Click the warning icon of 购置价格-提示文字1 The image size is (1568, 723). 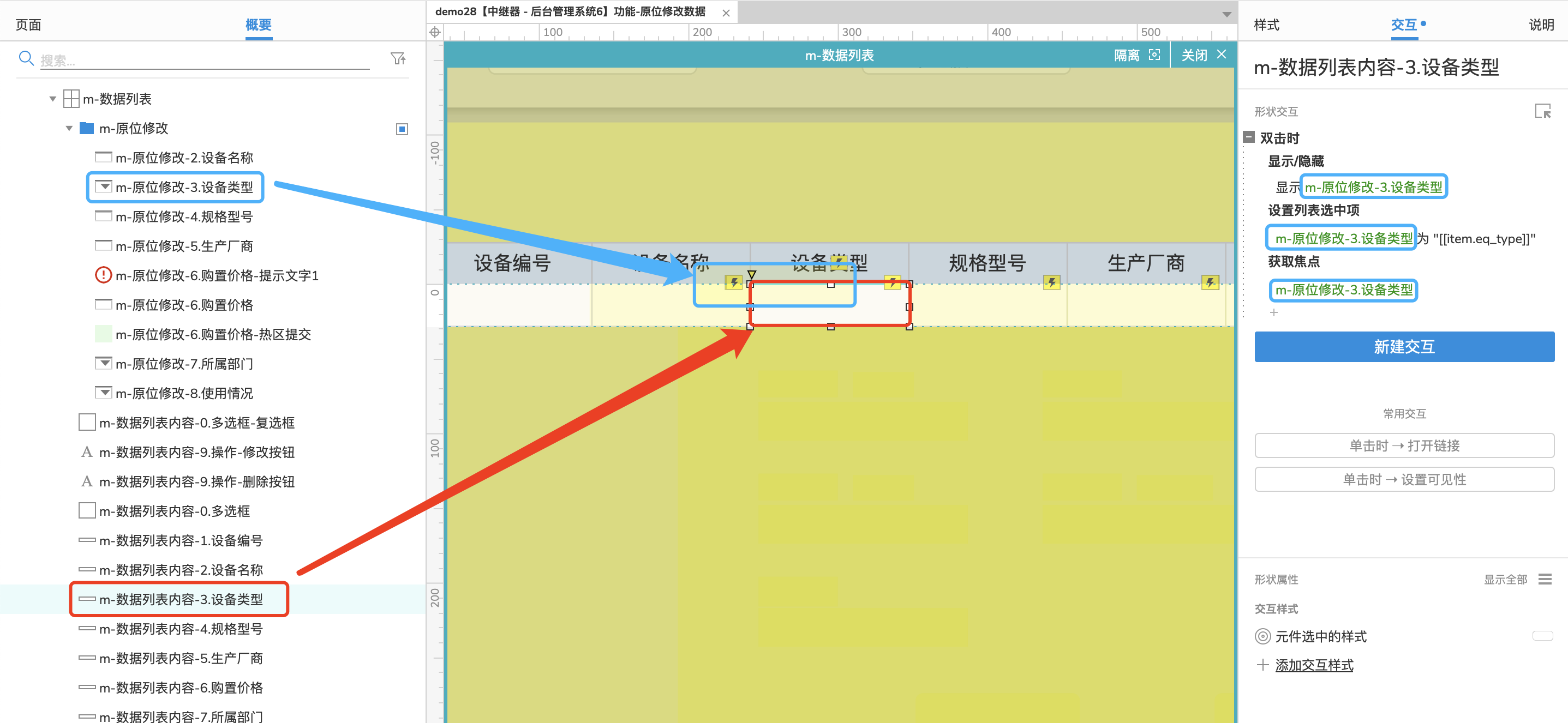pos(104,275)
